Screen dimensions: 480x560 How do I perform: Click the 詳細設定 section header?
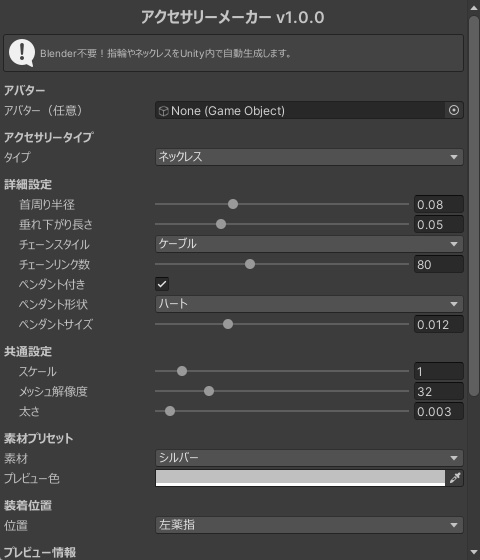[28, 185]
